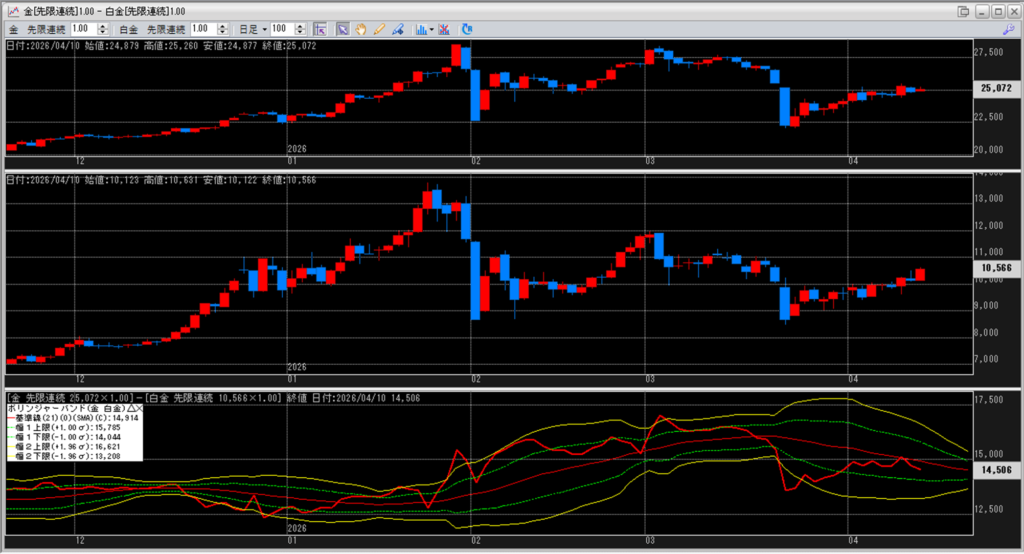Click the 幅1下限(-1.00σ):14,044 legend line
The width and height of the screenshot is (1024, 554).
click(x=64, y=437)
